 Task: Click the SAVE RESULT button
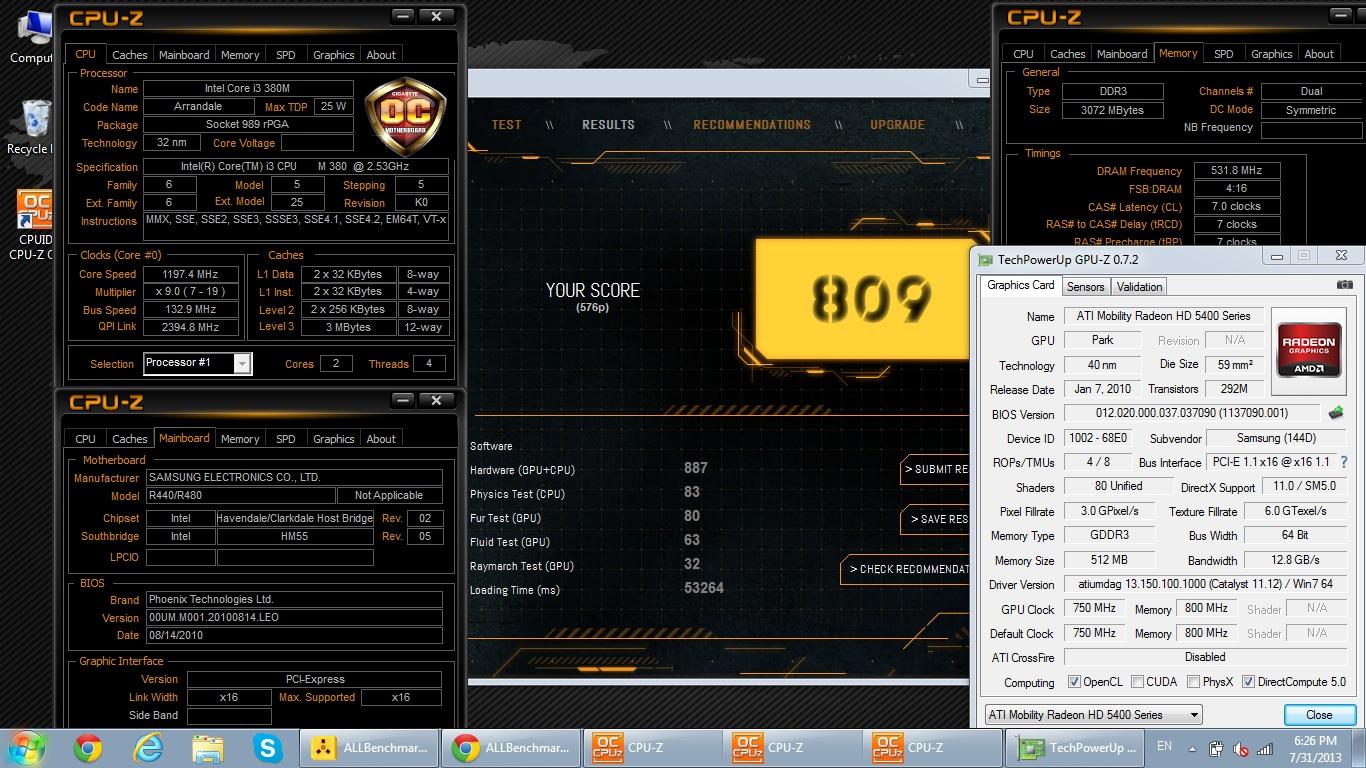[936, 519]
